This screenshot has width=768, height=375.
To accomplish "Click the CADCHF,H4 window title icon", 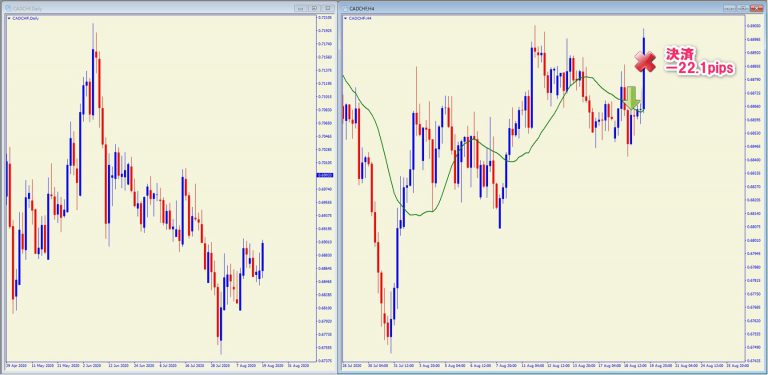I will 345,8.
